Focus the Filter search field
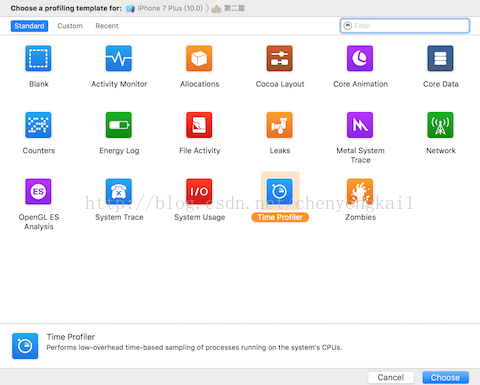This screenshot has width=480, height=385. [405, 26]
